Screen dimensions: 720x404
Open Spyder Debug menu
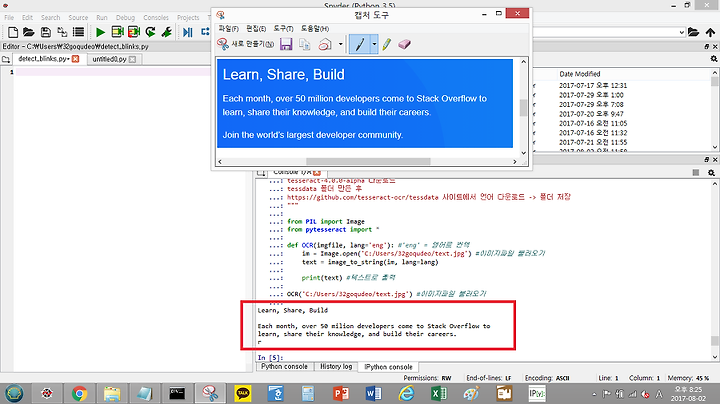125,17
